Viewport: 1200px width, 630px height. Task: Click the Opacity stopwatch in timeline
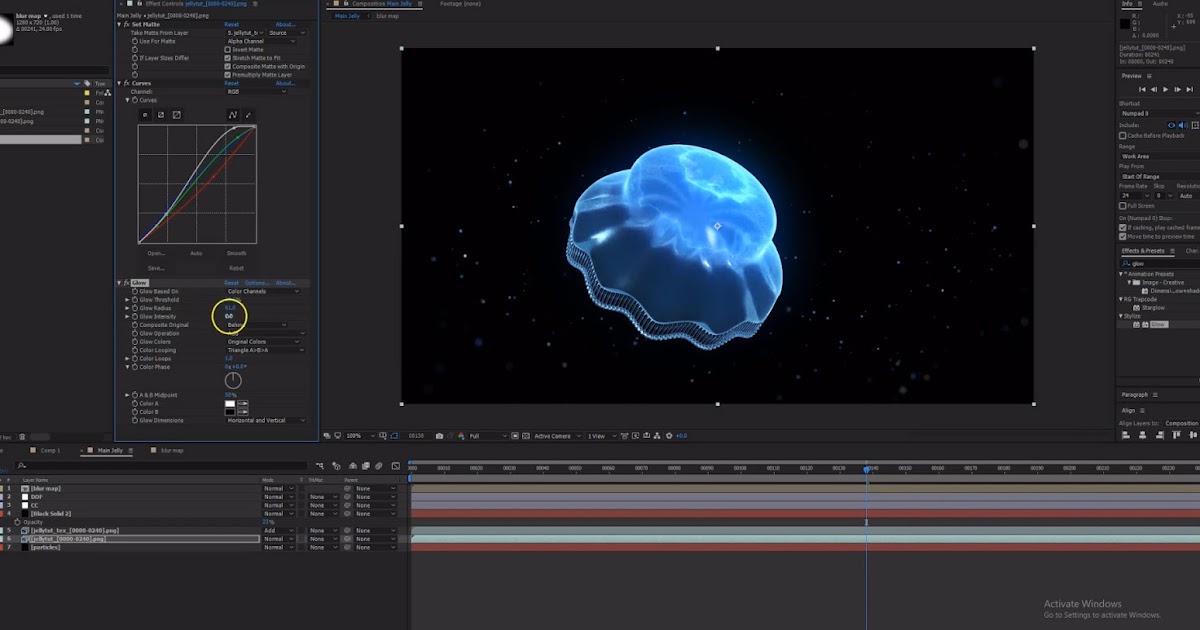[x=17, y=522]
